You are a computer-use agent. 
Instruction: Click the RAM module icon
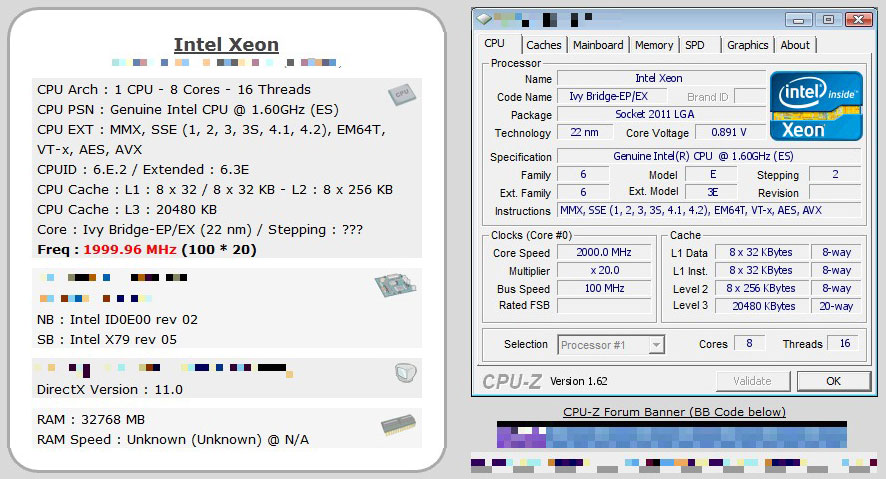[398, 425]
